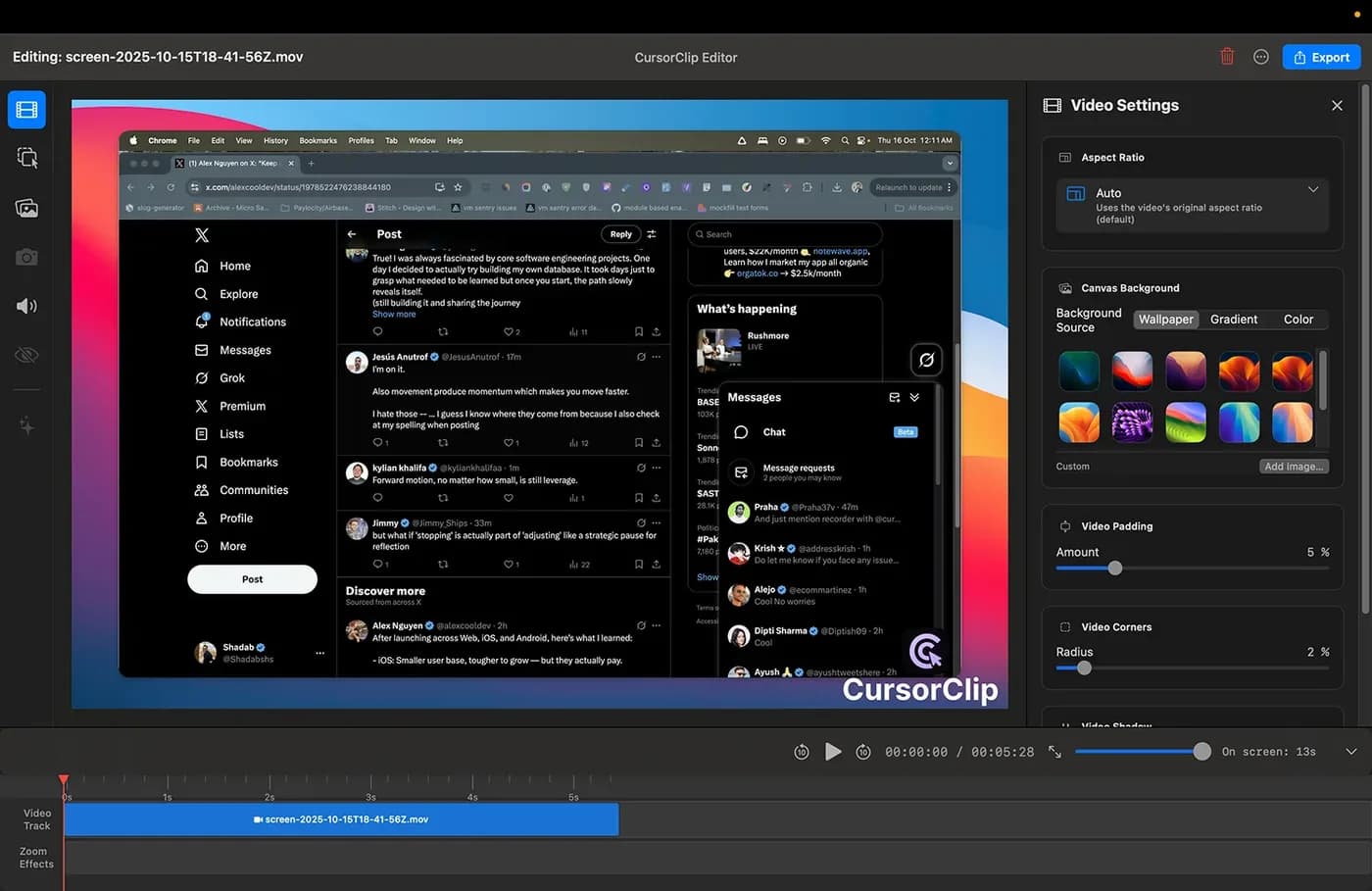Collapse the timeline with the chevron
The height and width of the screenshot is (891, 1372).
click(x=1351, y=752)
